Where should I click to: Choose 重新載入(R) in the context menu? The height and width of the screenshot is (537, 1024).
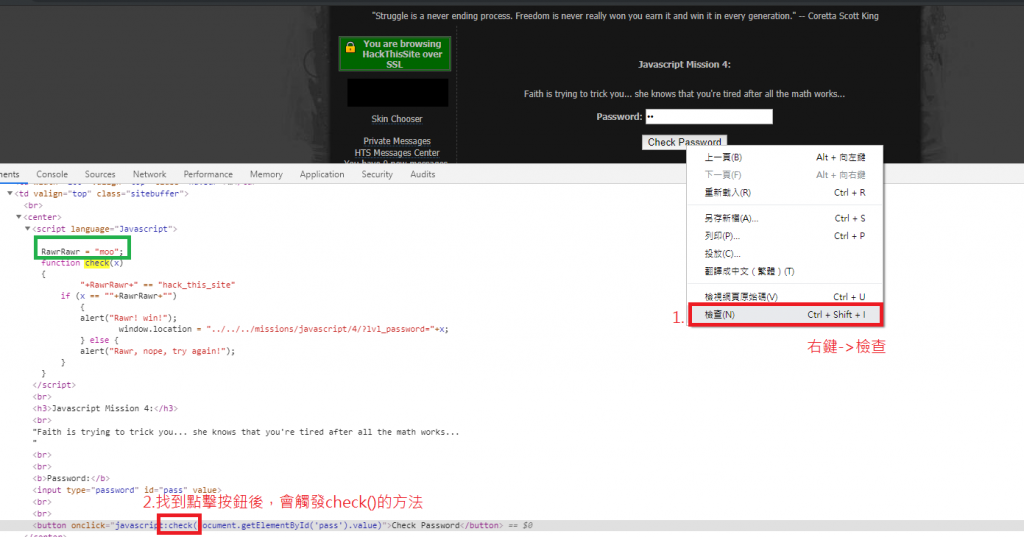click(784, 193)
